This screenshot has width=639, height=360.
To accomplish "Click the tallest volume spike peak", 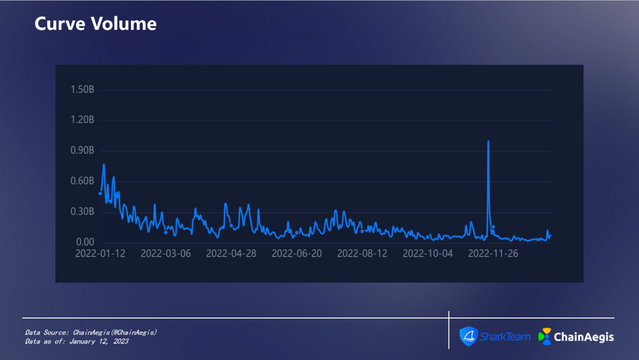I will pos(488,141).
